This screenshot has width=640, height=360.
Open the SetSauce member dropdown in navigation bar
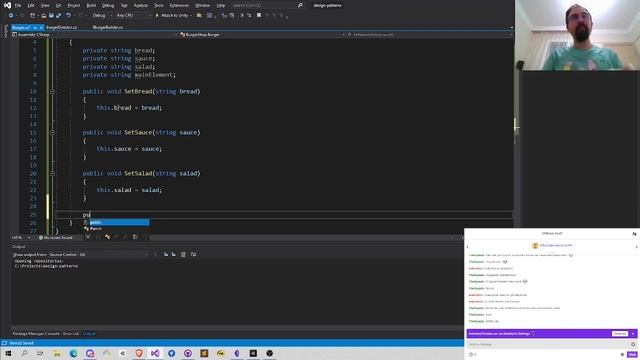tap(429, 35)
